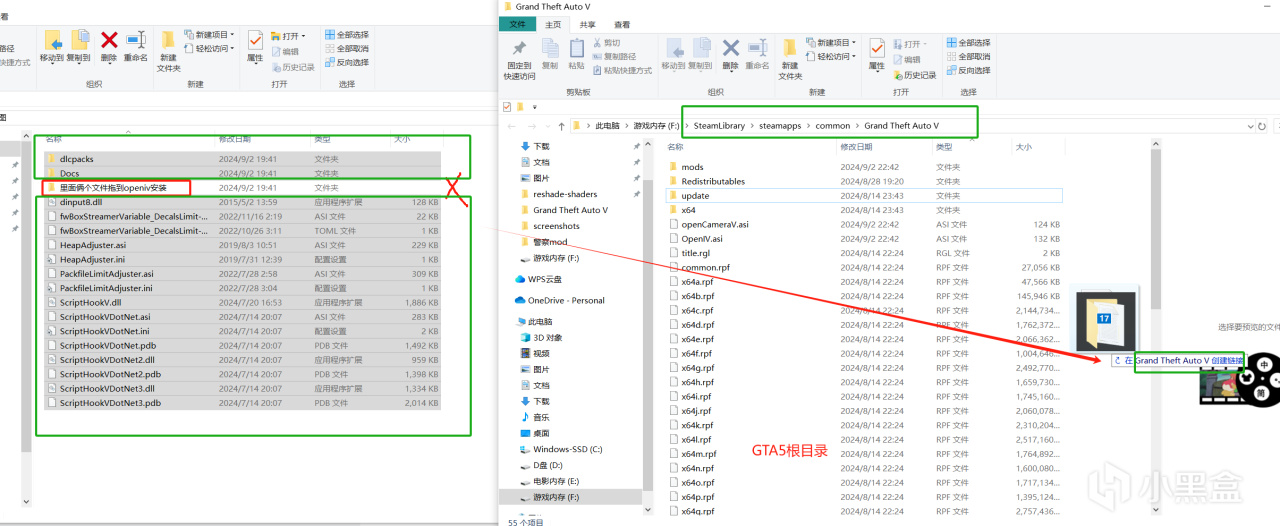The height and width of the screenshot is (526, 1280).
Task: Click Paste icon in GTA V window ribbon
Action: [x=577, y=53]
